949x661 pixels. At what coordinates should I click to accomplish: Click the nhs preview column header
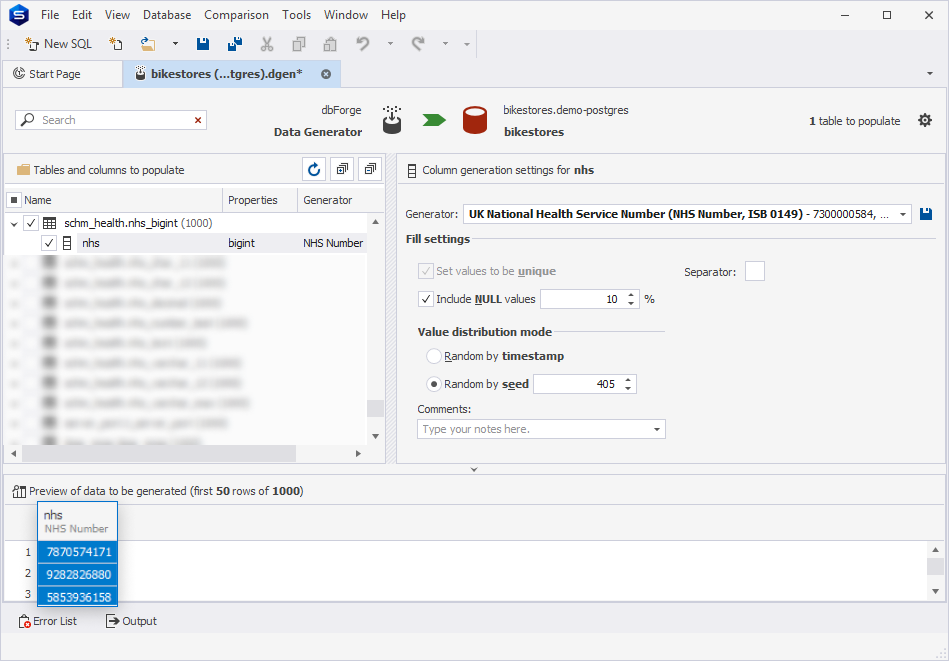pyautogui.click(x=77, y=521)
